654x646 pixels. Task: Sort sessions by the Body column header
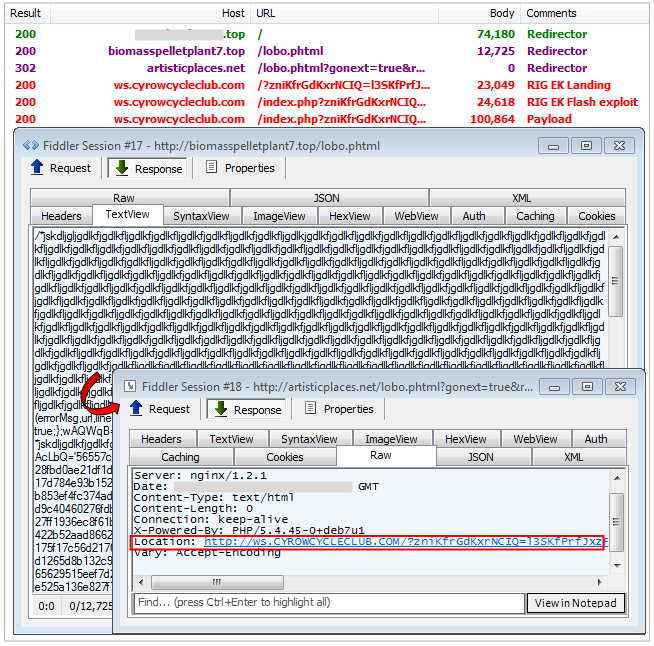tap(503, 14)
